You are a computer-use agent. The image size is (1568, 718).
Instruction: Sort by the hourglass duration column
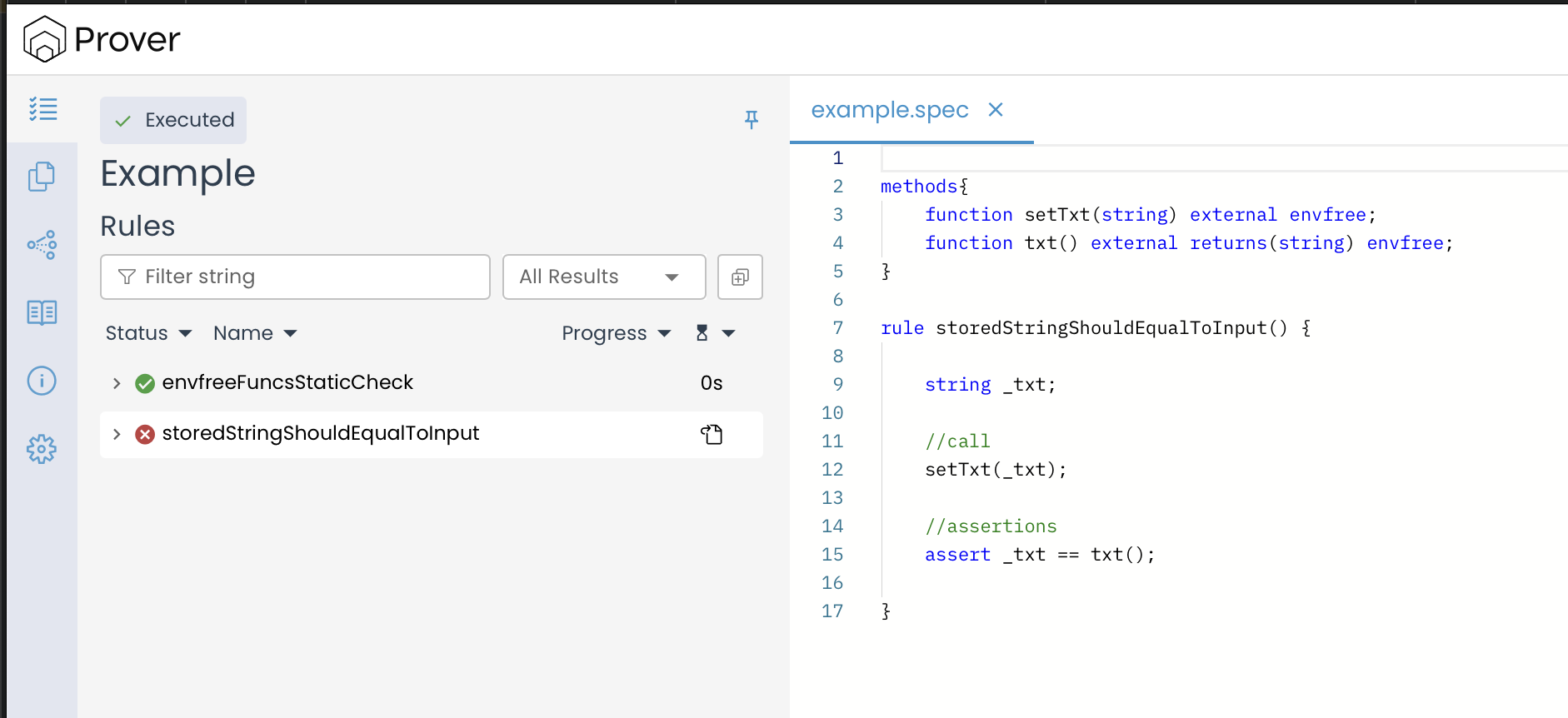[715, 333]
